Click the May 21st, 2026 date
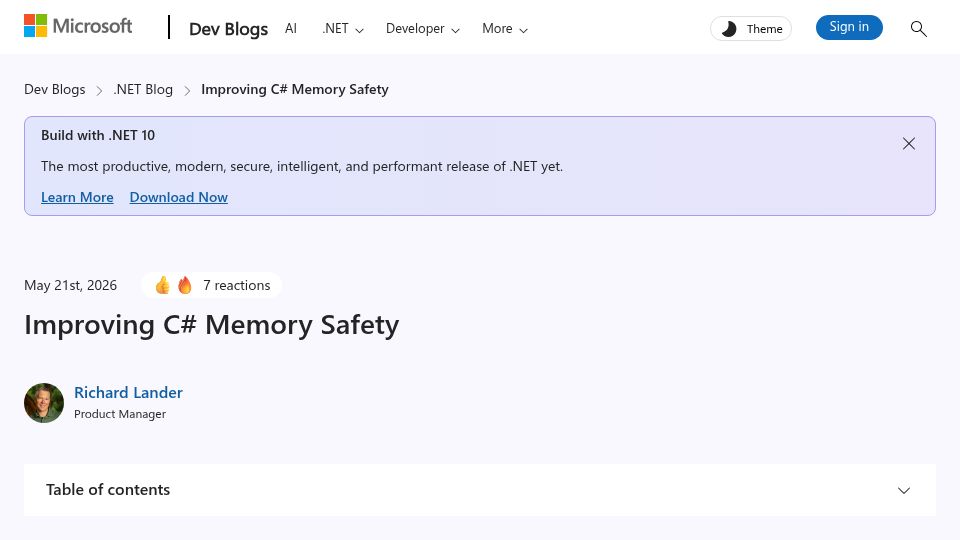Screen dimensions: 960x540 point(70,285)
